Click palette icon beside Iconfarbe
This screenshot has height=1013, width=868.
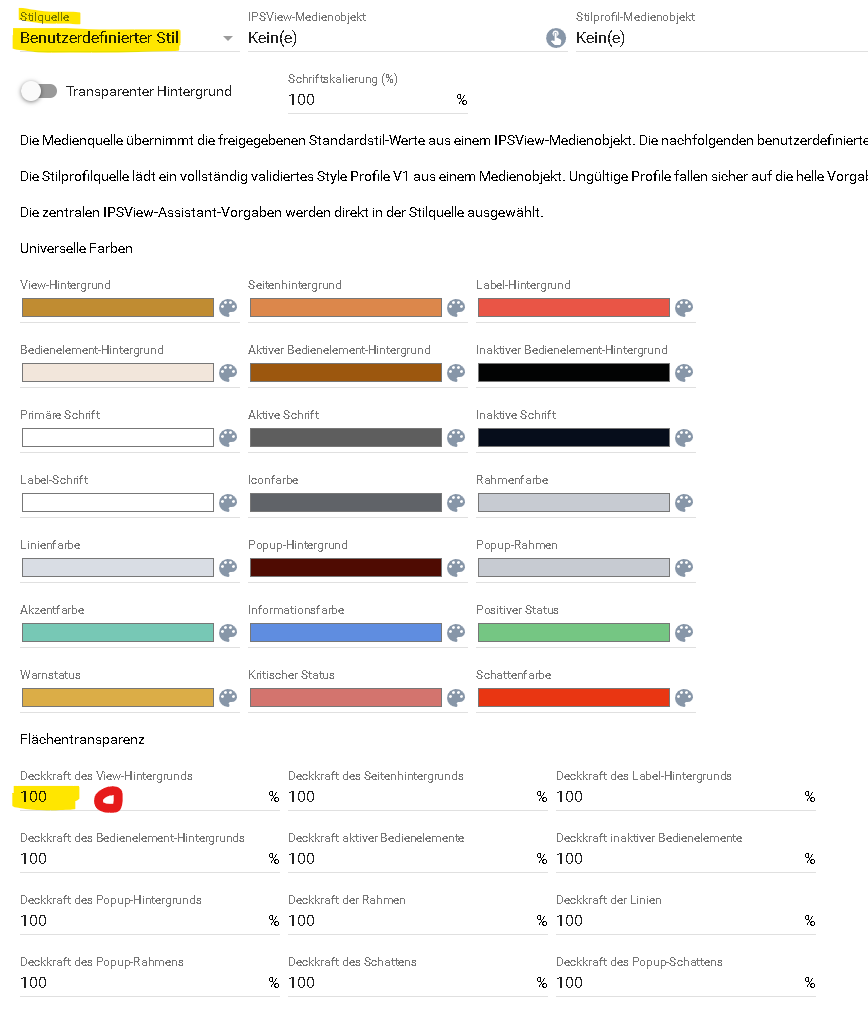(x=456, y=503)
